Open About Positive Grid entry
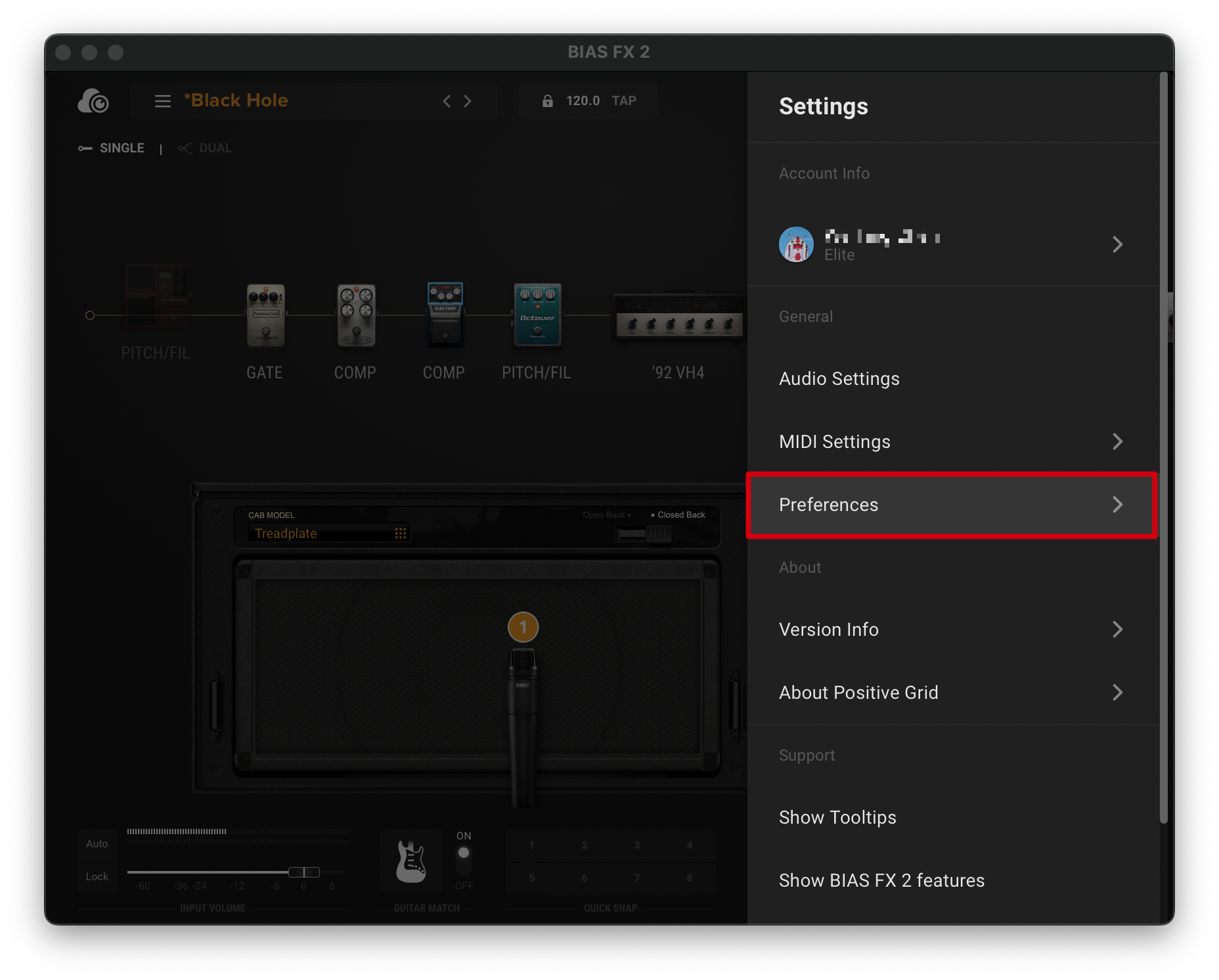1219x980 pixels. click(x=953, y=692)
